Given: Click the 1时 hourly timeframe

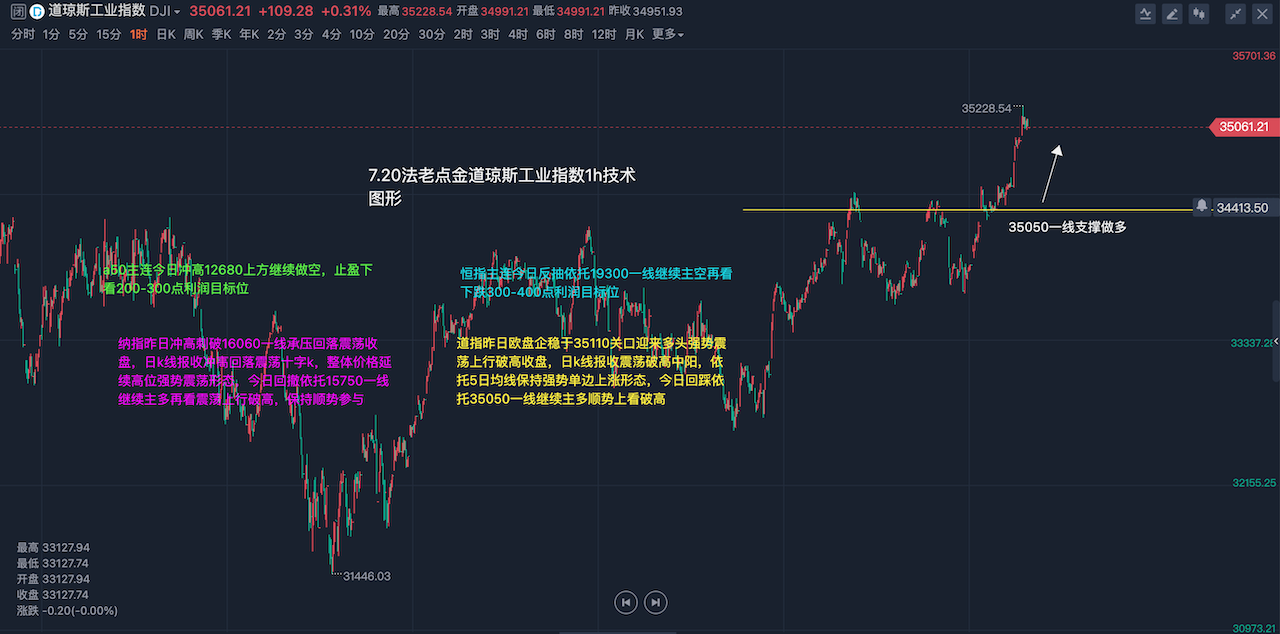Looking at the screenshot, I should tap(138, 34).
